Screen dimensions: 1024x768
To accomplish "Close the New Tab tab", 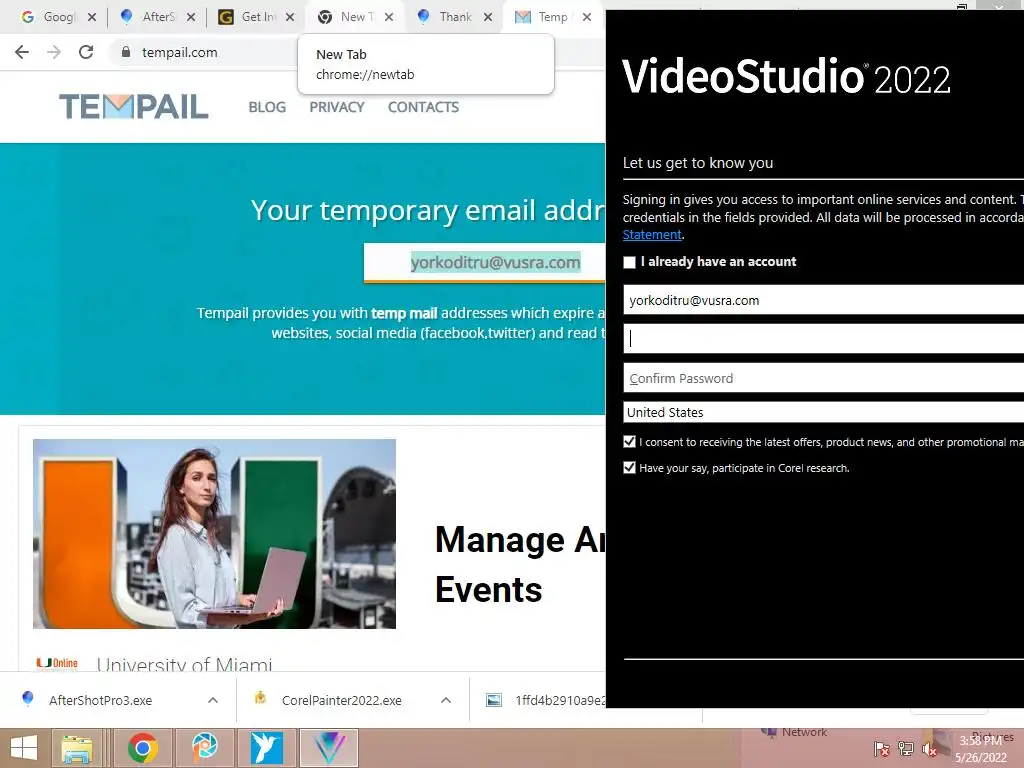I will [389, 17].
